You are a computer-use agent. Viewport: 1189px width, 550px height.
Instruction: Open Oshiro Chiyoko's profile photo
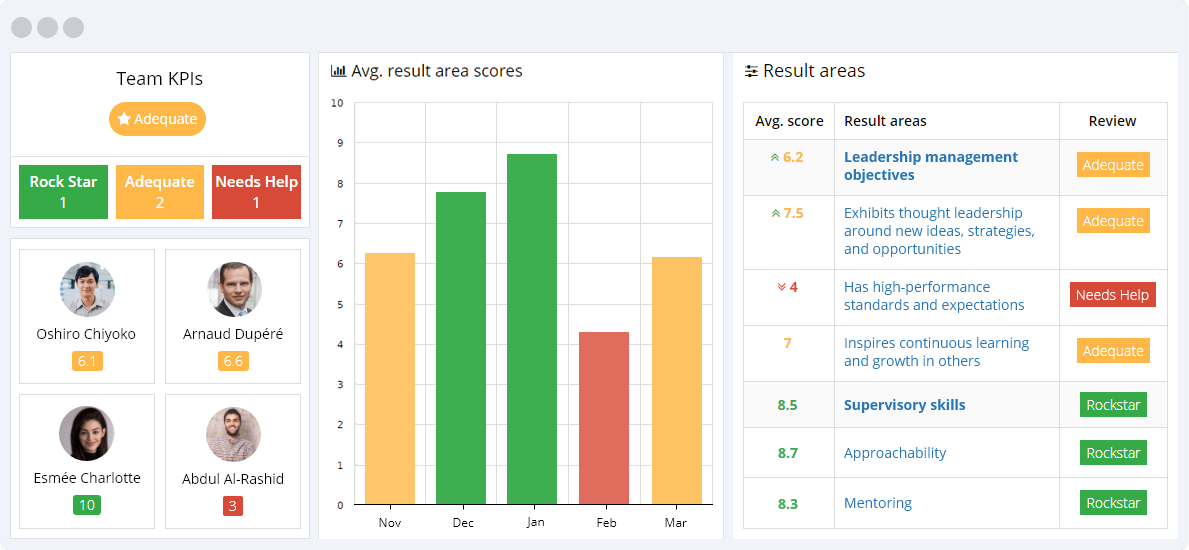click(87, 290)
